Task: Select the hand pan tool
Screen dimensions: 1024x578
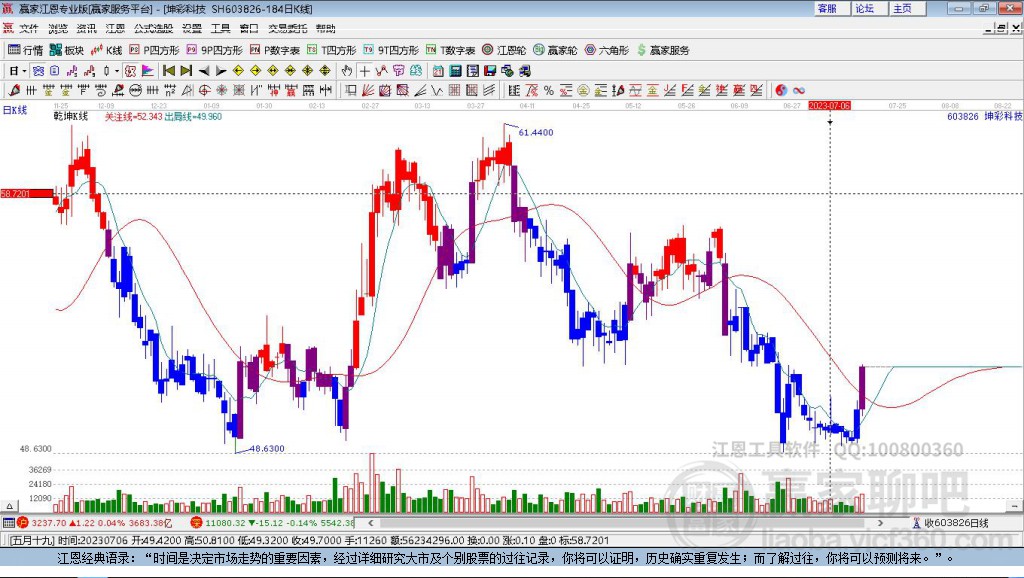Action: coord(347,71)
